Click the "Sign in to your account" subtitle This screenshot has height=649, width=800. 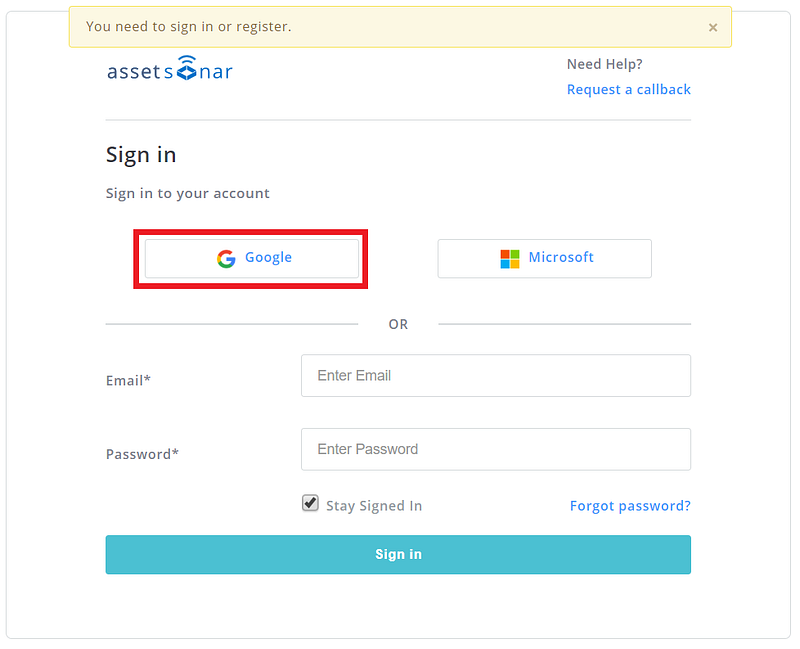[188, 193]
